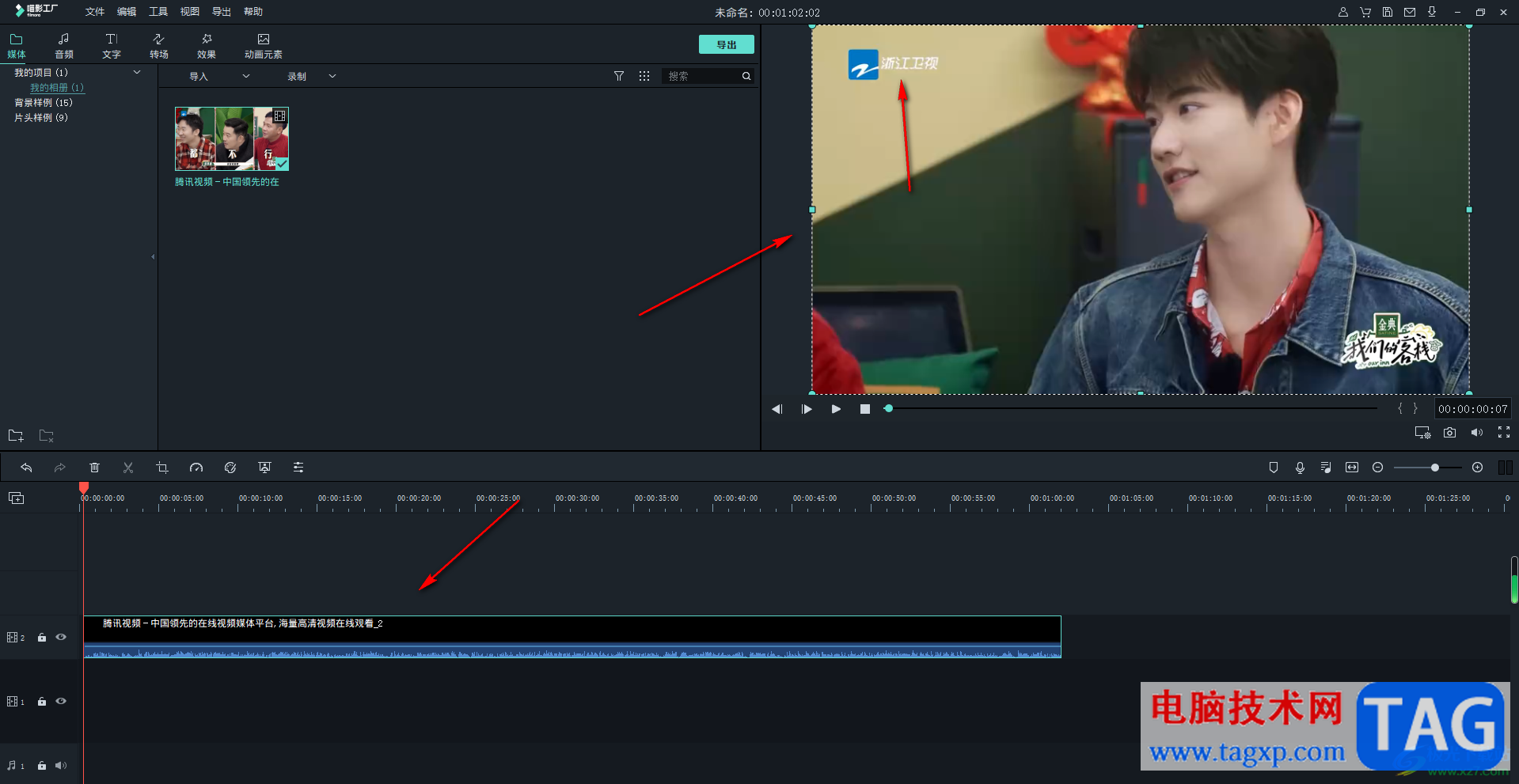Click the frame-by-frame play button
Screen dimensions: 1519x784
pyautogui.click(x=807, y=409)
